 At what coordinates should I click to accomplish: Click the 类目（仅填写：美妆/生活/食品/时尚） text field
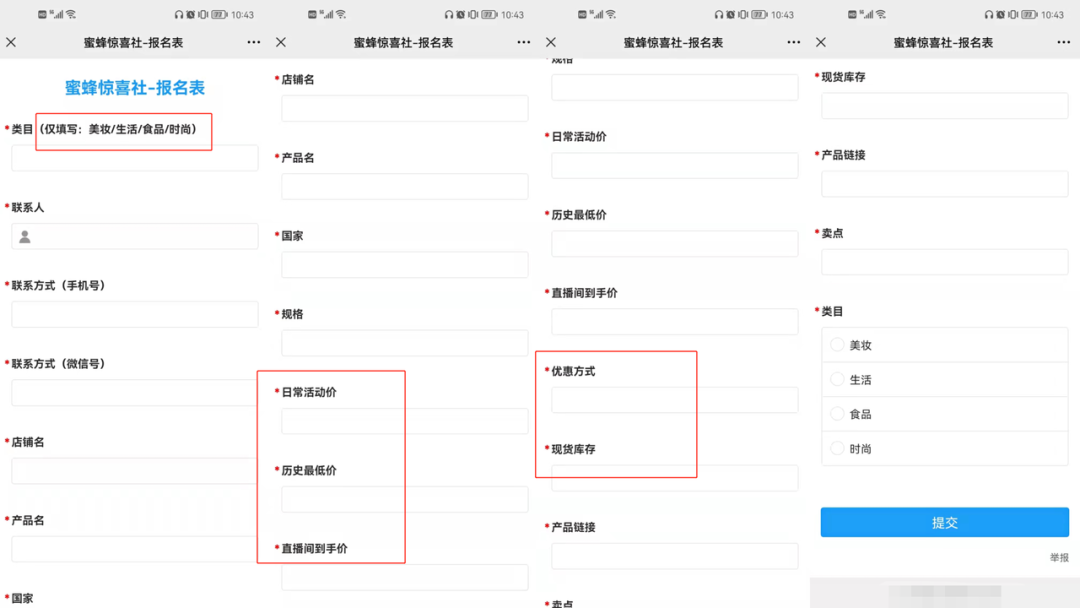point(135,158)
